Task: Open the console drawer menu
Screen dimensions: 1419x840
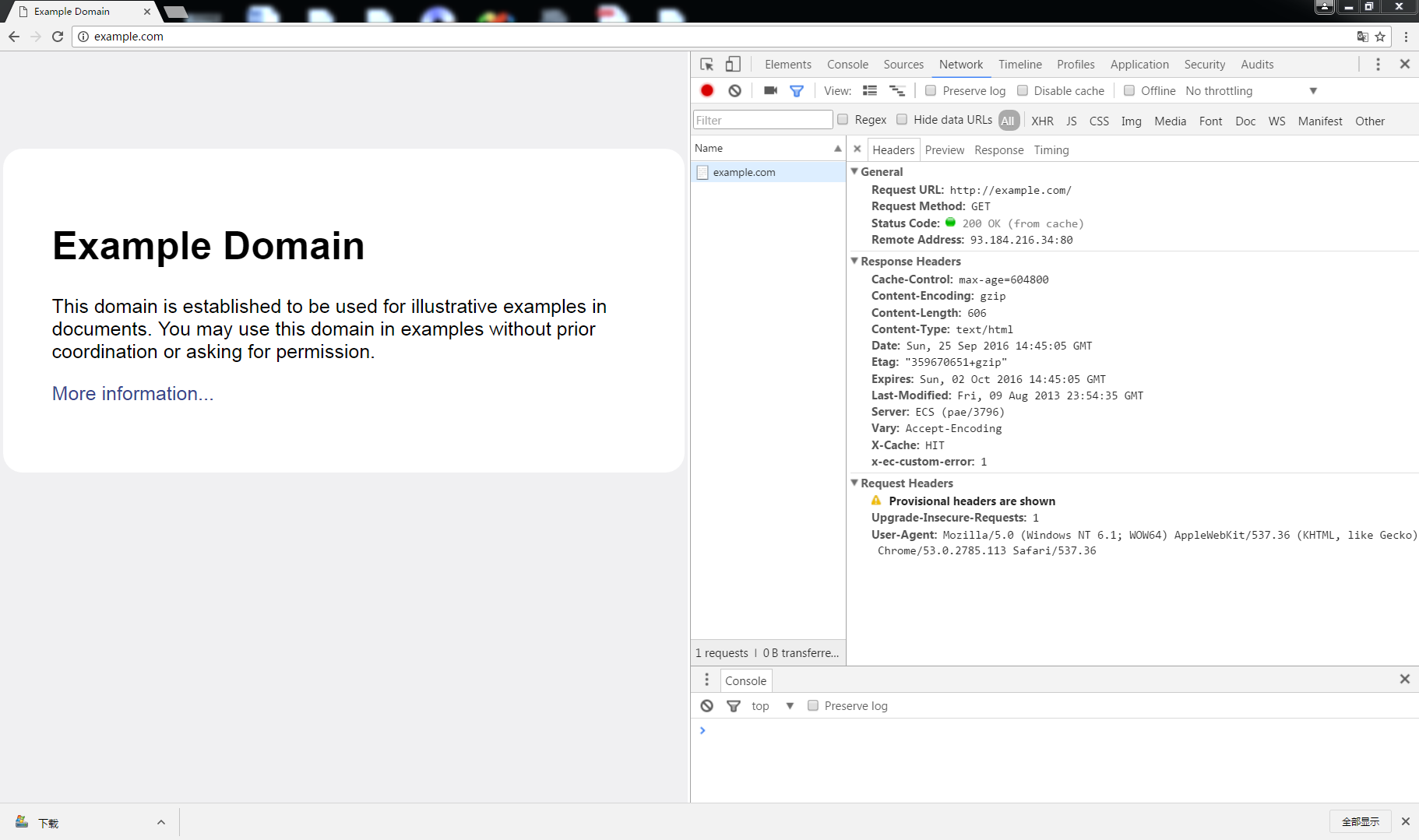Action: coord(706,680)
